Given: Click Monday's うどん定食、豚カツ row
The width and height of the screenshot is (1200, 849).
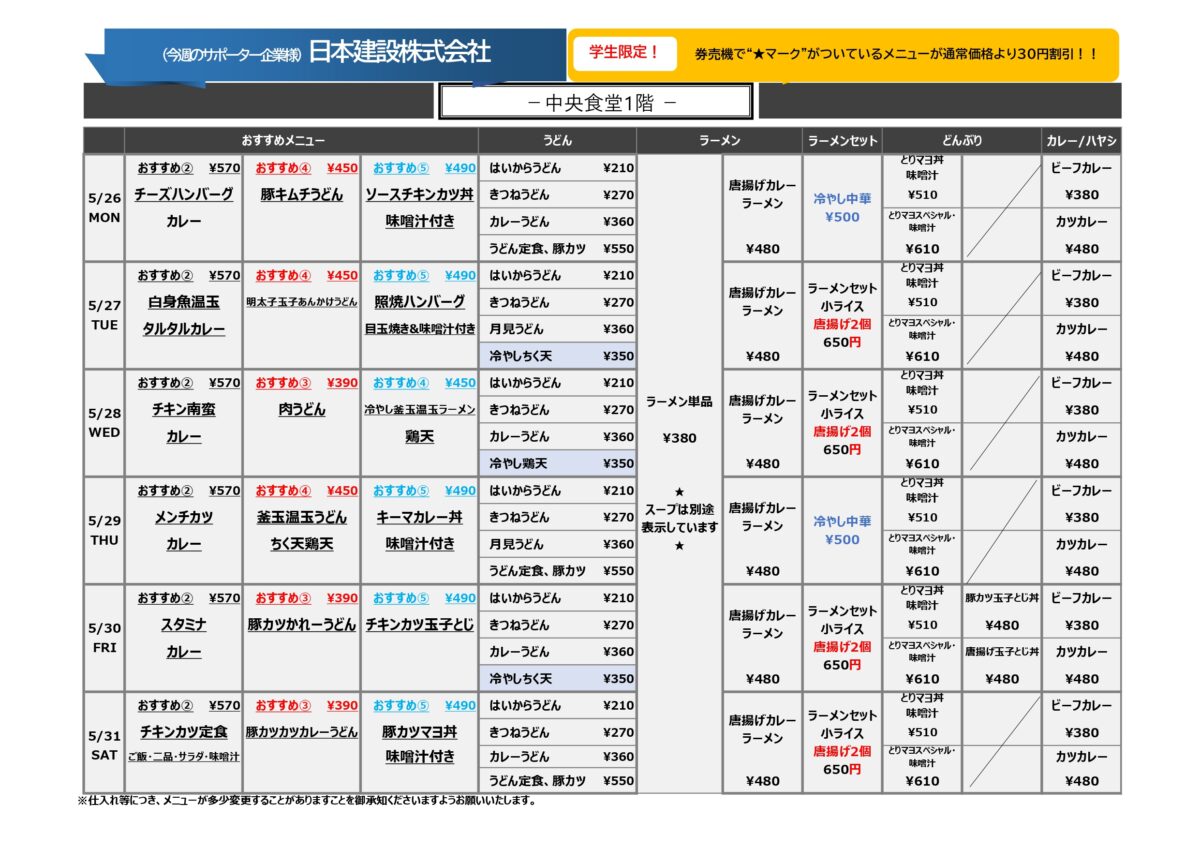Looking at the screenshot, I should click(x=558, y=248).
